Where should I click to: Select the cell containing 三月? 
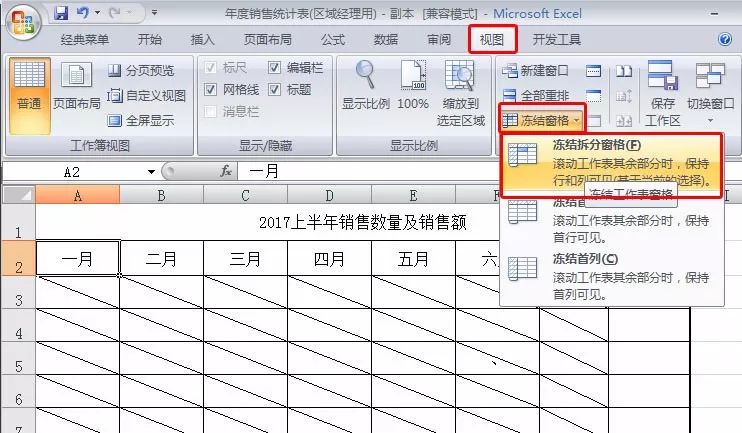245,258
